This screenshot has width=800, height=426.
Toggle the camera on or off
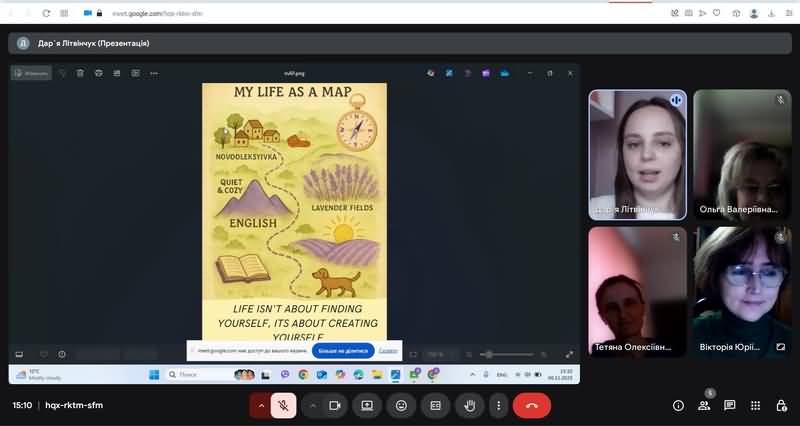pos(335,405)
